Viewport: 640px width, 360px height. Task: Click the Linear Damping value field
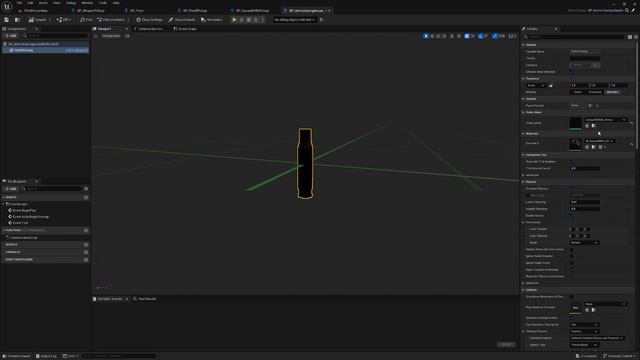click(584, 202)
